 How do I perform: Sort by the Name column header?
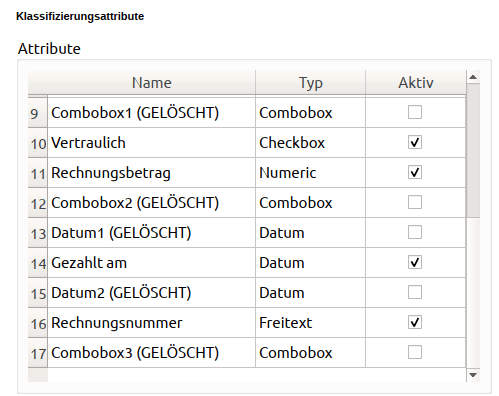(x=152, y=83)
